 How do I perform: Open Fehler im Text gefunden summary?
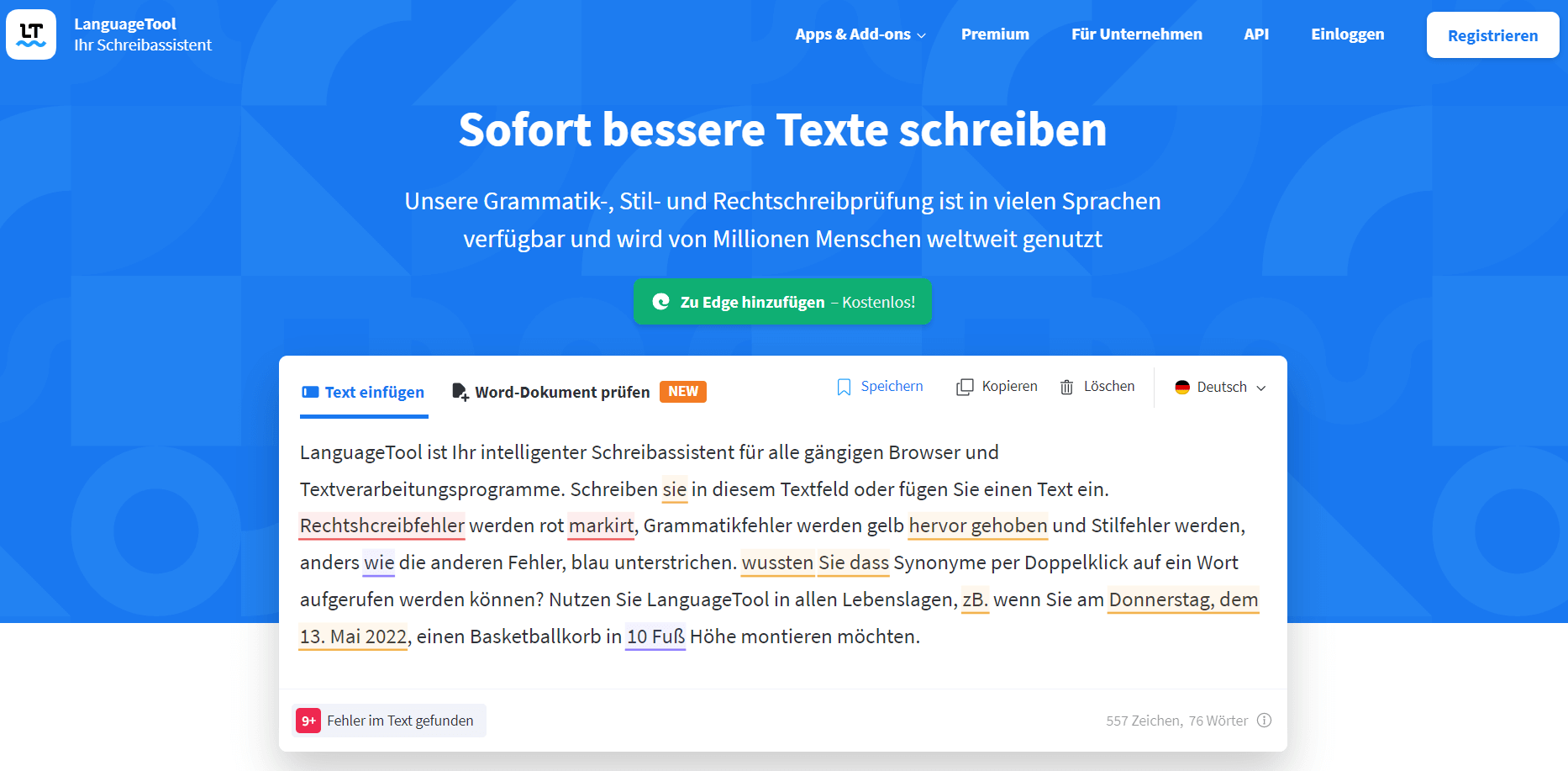[x=389, y=721]
